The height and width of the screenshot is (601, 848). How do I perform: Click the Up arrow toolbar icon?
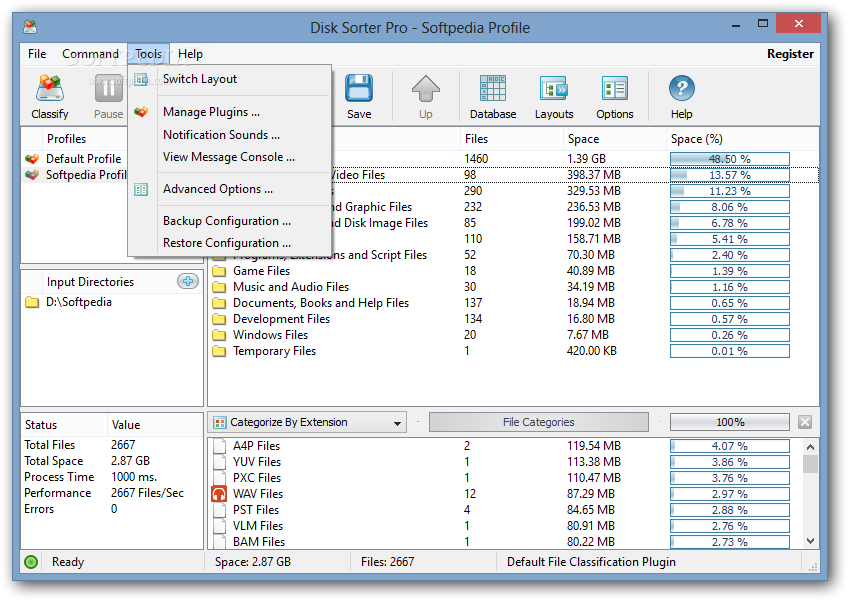pos(426,89)
